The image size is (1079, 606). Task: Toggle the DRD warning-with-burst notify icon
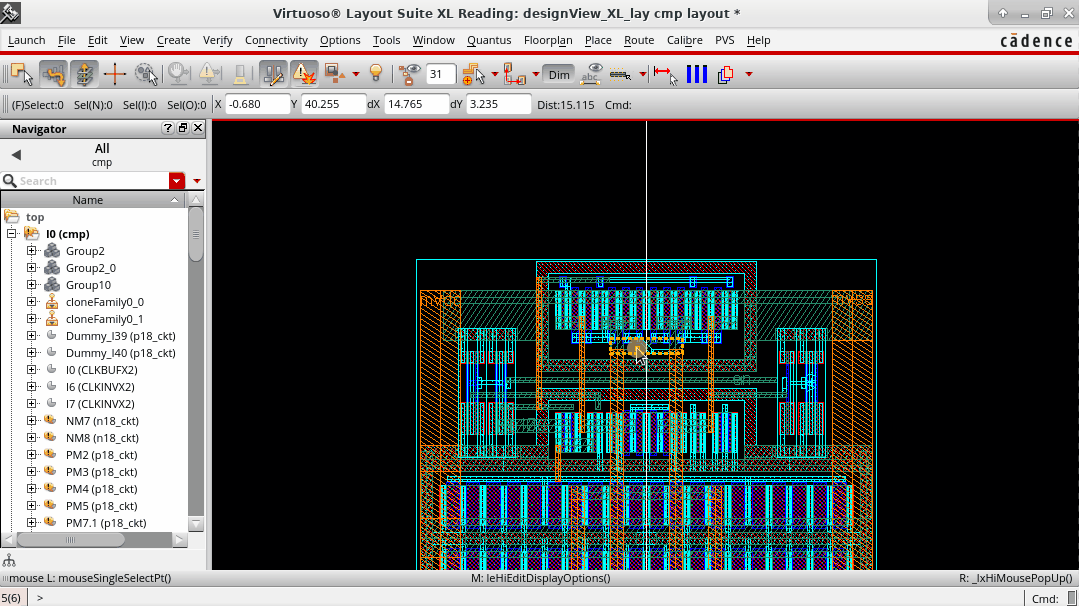pos(303,74)
